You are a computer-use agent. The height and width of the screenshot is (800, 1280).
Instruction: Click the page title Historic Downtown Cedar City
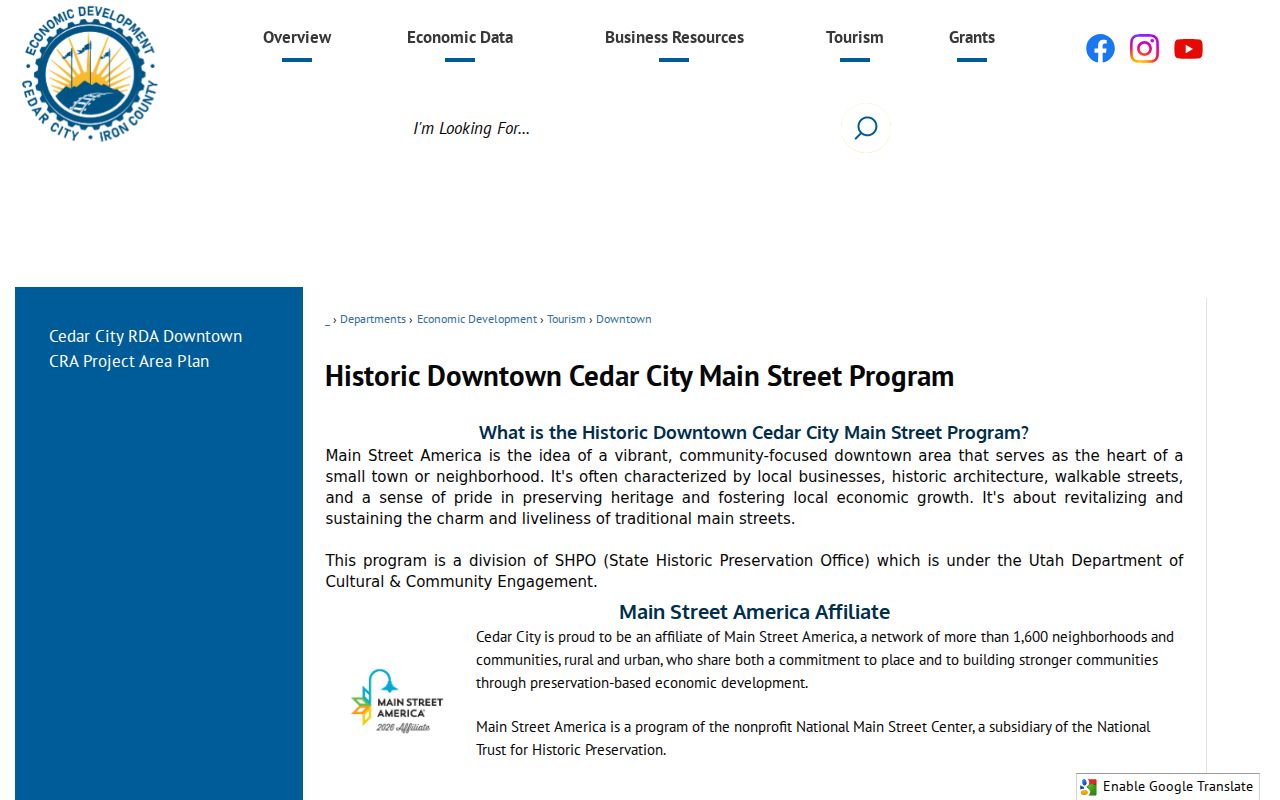639,376
